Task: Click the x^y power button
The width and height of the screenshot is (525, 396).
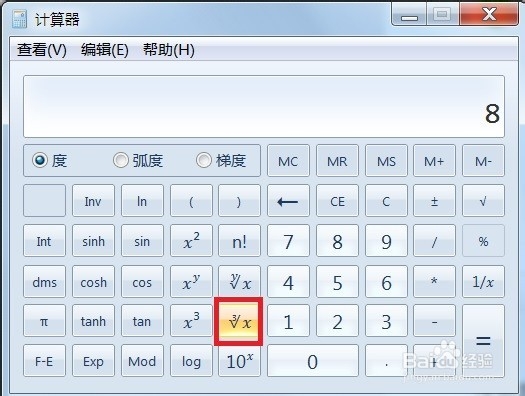Action: tap(191, 282)
